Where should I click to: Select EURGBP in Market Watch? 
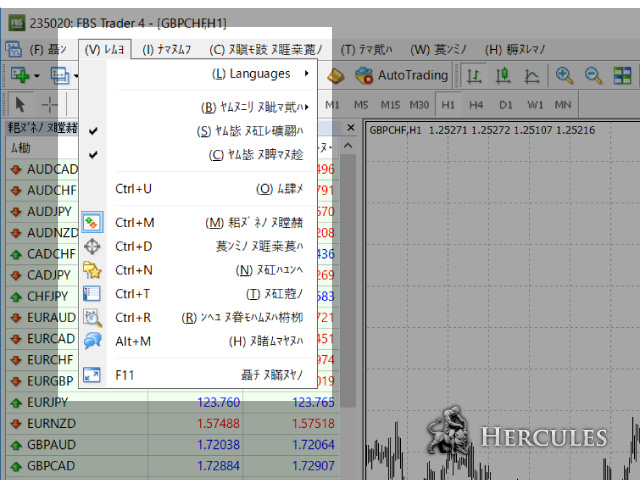[x=50, y=381]
